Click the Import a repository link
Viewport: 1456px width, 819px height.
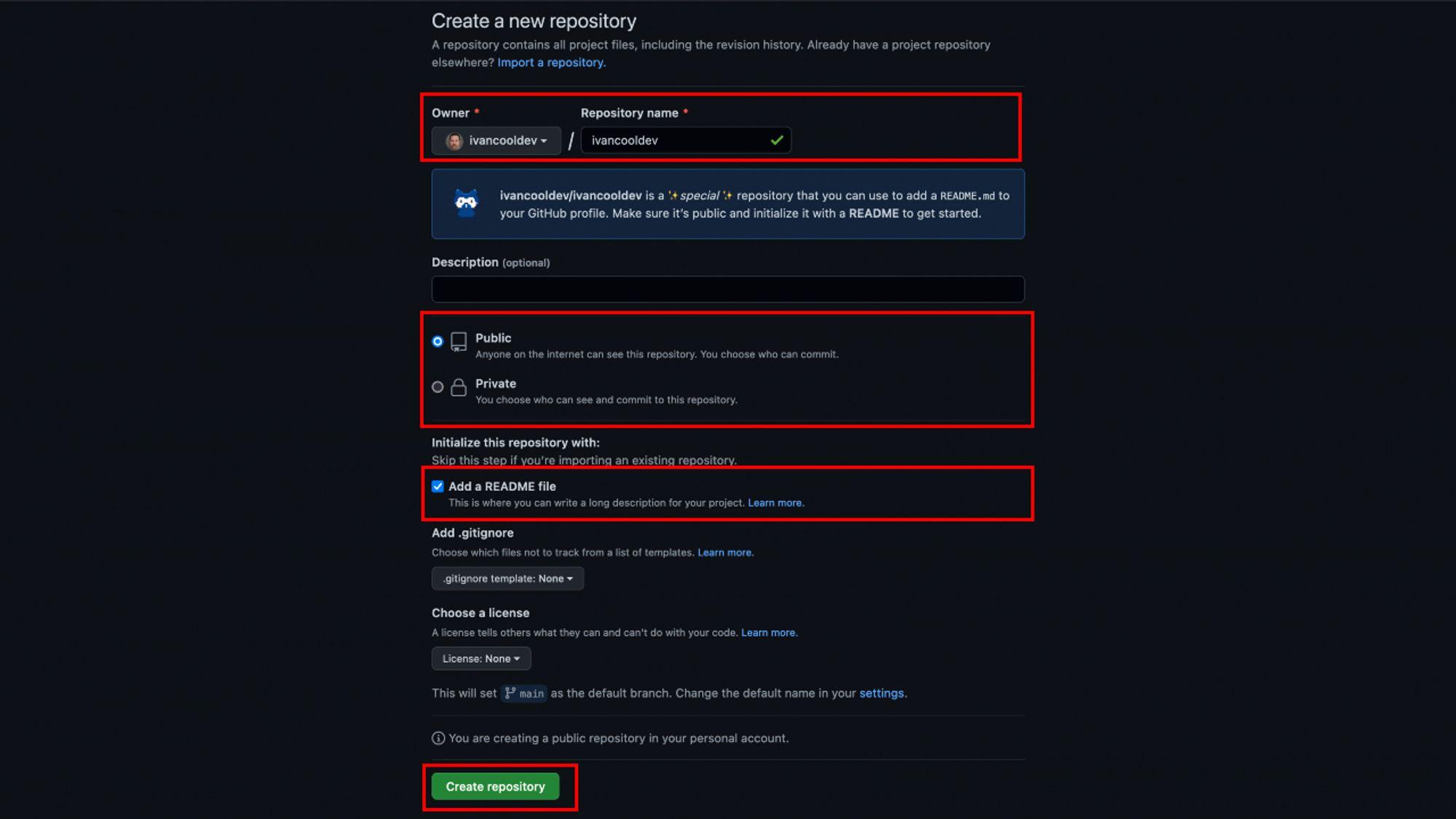tap(550, 62)
